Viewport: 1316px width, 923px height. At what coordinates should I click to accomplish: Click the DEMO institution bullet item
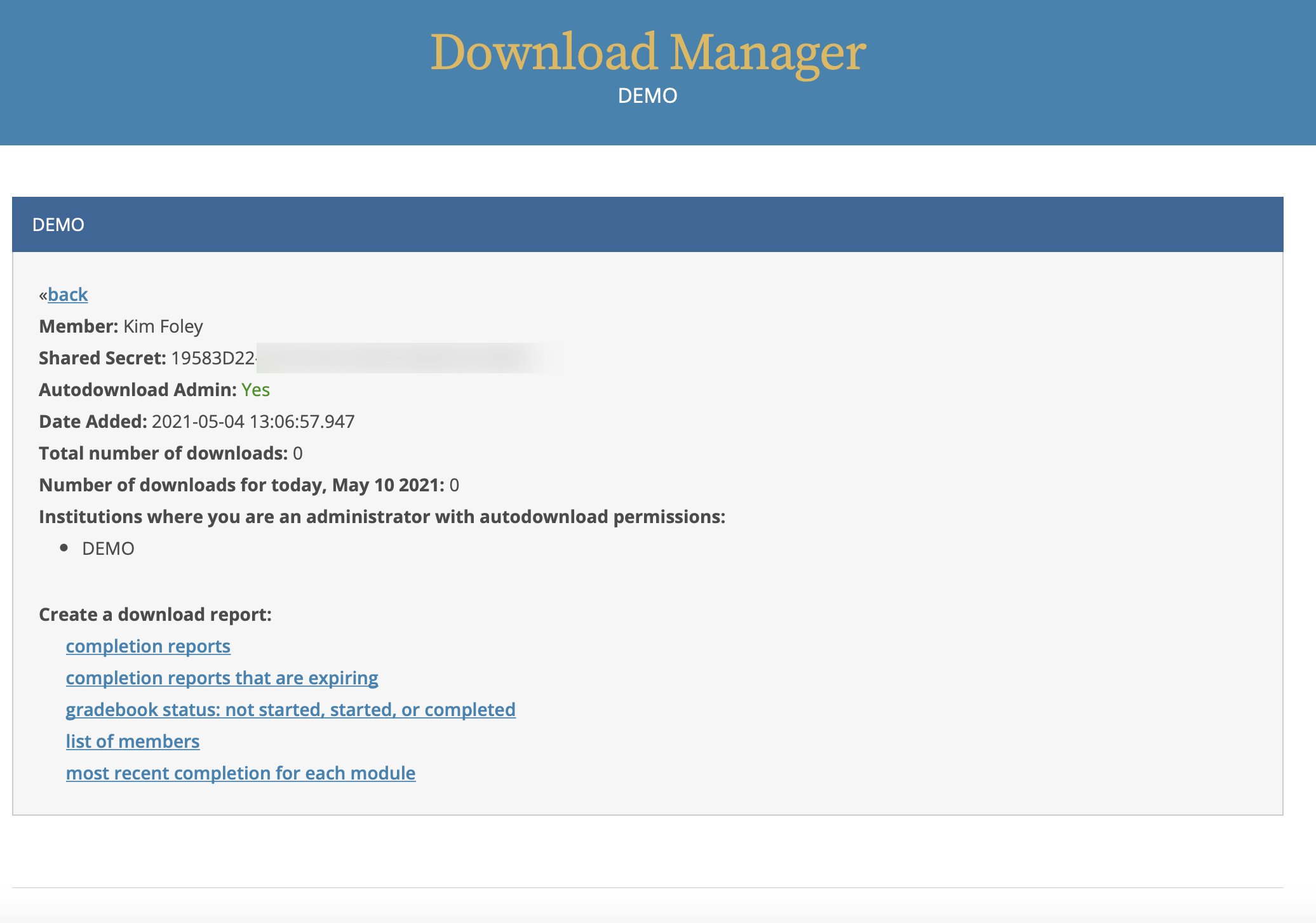pyautogui.click(x=109, y=548)
